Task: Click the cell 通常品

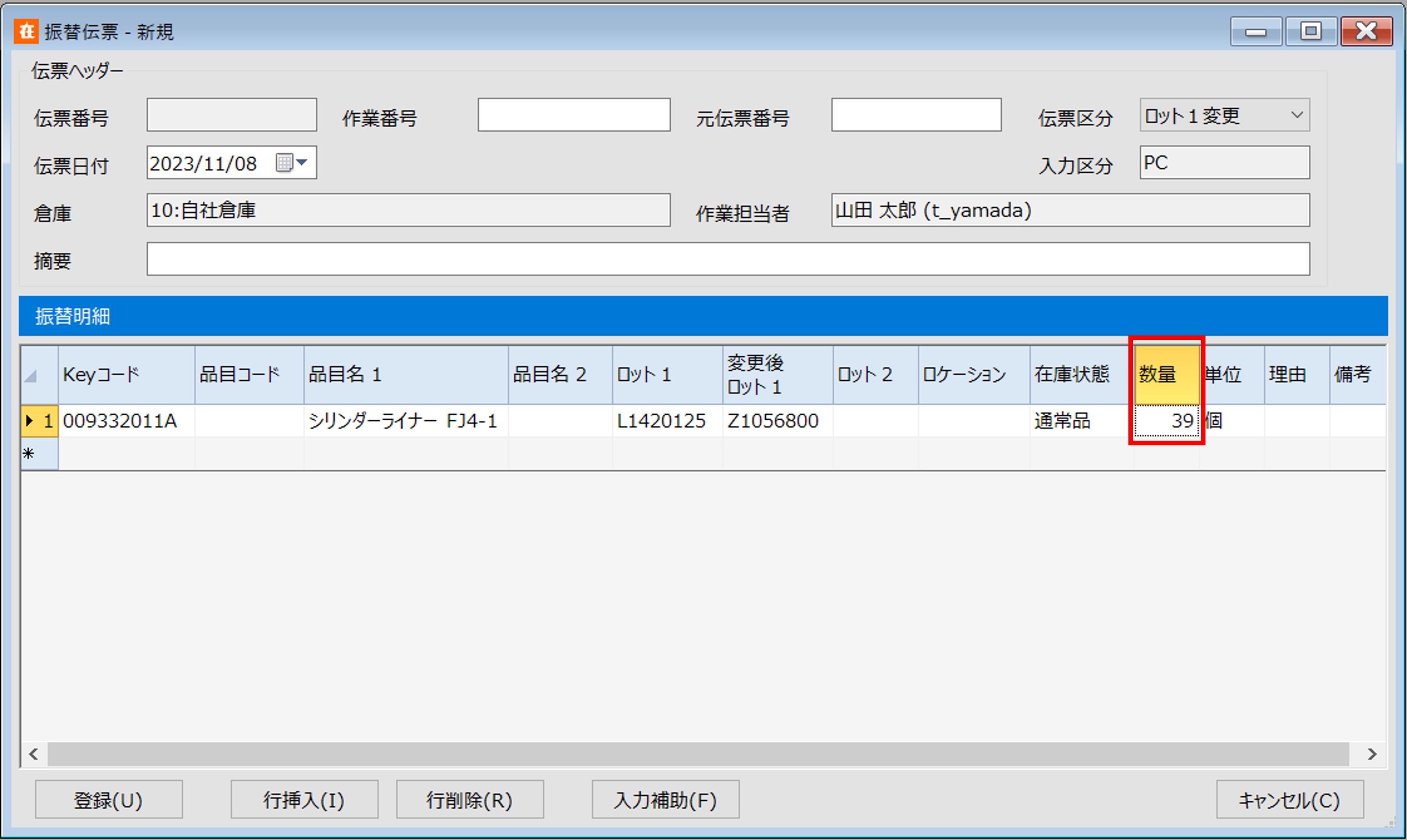Action: click(x=1081, y=421)
